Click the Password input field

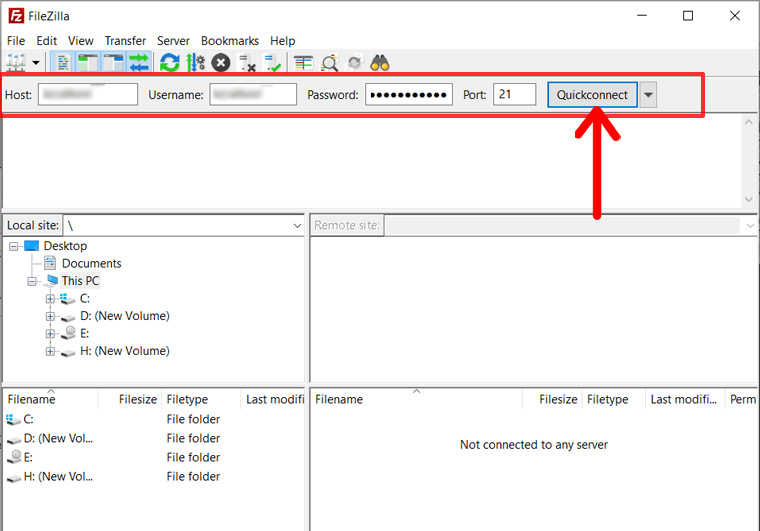point(409,94)
